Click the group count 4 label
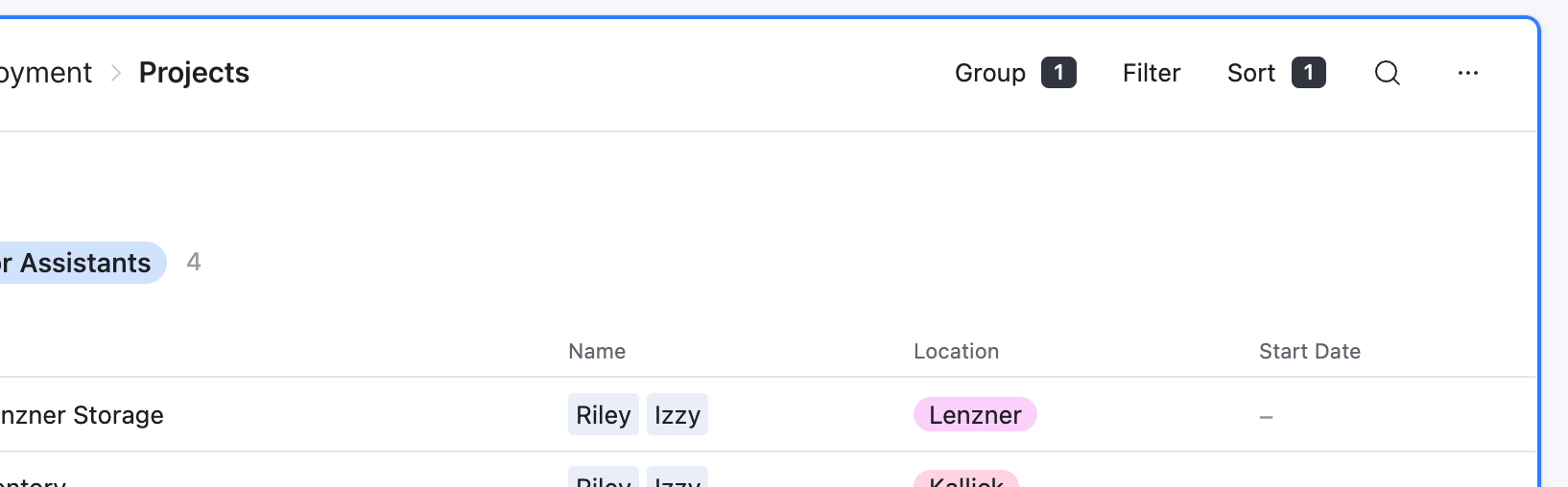Viewport: 1568px width, 487px height. (x=194, y=262)
